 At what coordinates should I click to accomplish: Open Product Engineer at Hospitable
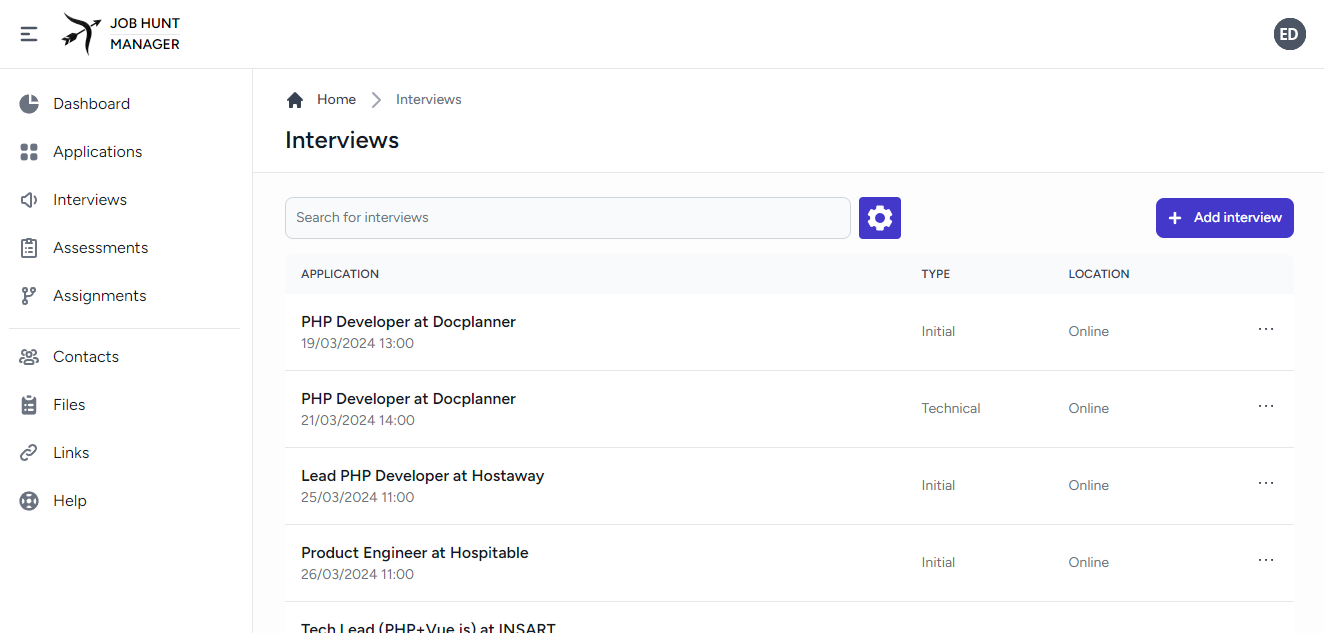(415, 553)
